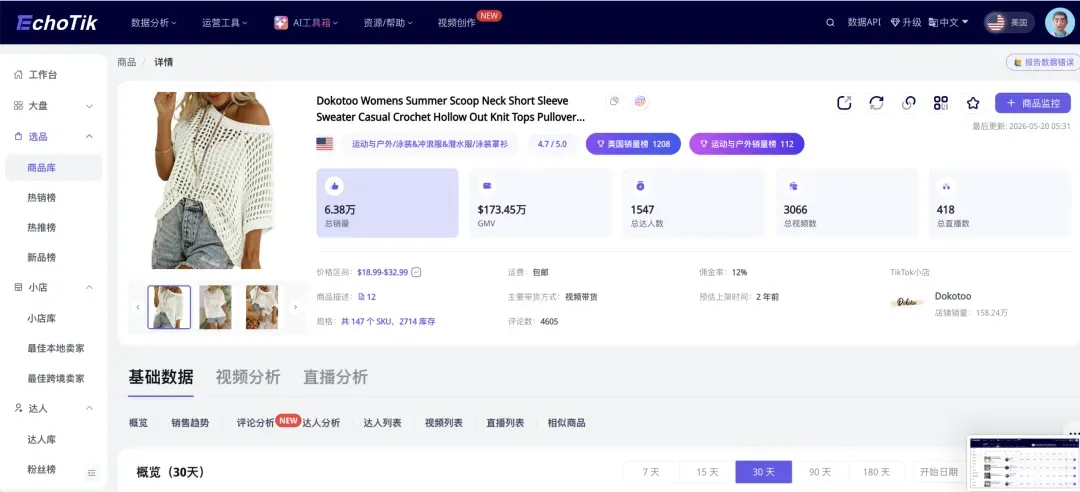Switch to the 视频分析 tab
This screenshot has height=492, width=1080.
point(248,377)
